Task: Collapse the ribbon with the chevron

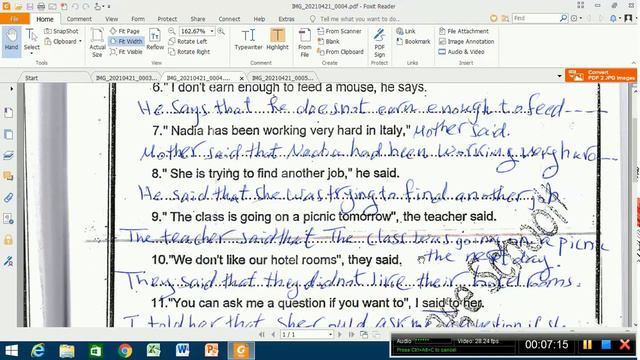Action: pyautogui.click(x=633, y=63)
